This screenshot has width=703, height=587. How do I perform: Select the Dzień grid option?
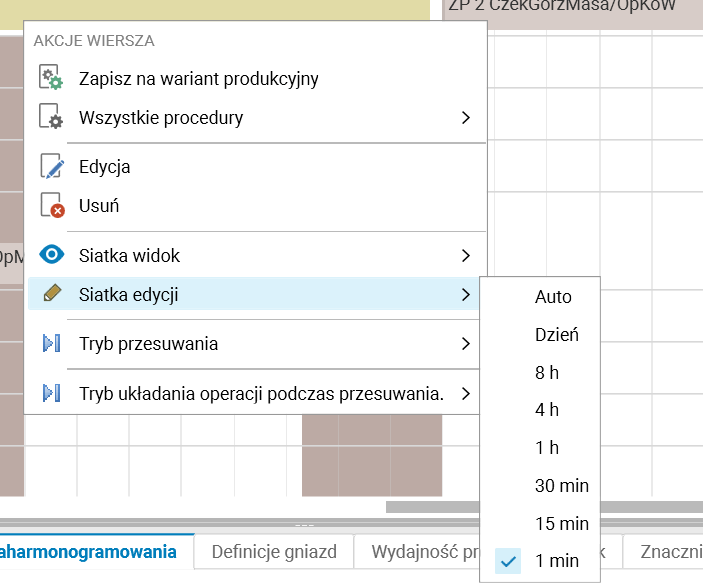[556, 335]
